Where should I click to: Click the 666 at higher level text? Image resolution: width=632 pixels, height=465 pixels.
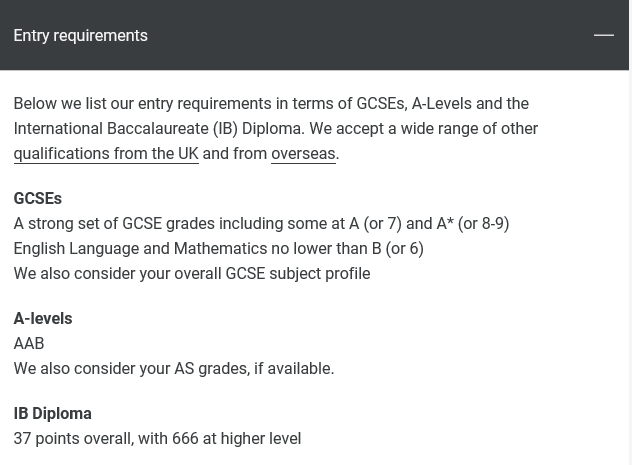click(x=236, y=438)
